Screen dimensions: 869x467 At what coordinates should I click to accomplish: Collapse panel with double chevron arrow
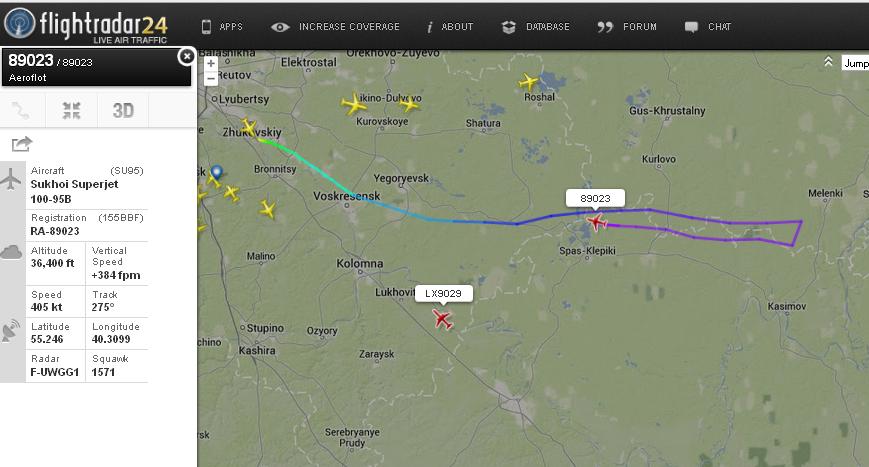[828, 61]
